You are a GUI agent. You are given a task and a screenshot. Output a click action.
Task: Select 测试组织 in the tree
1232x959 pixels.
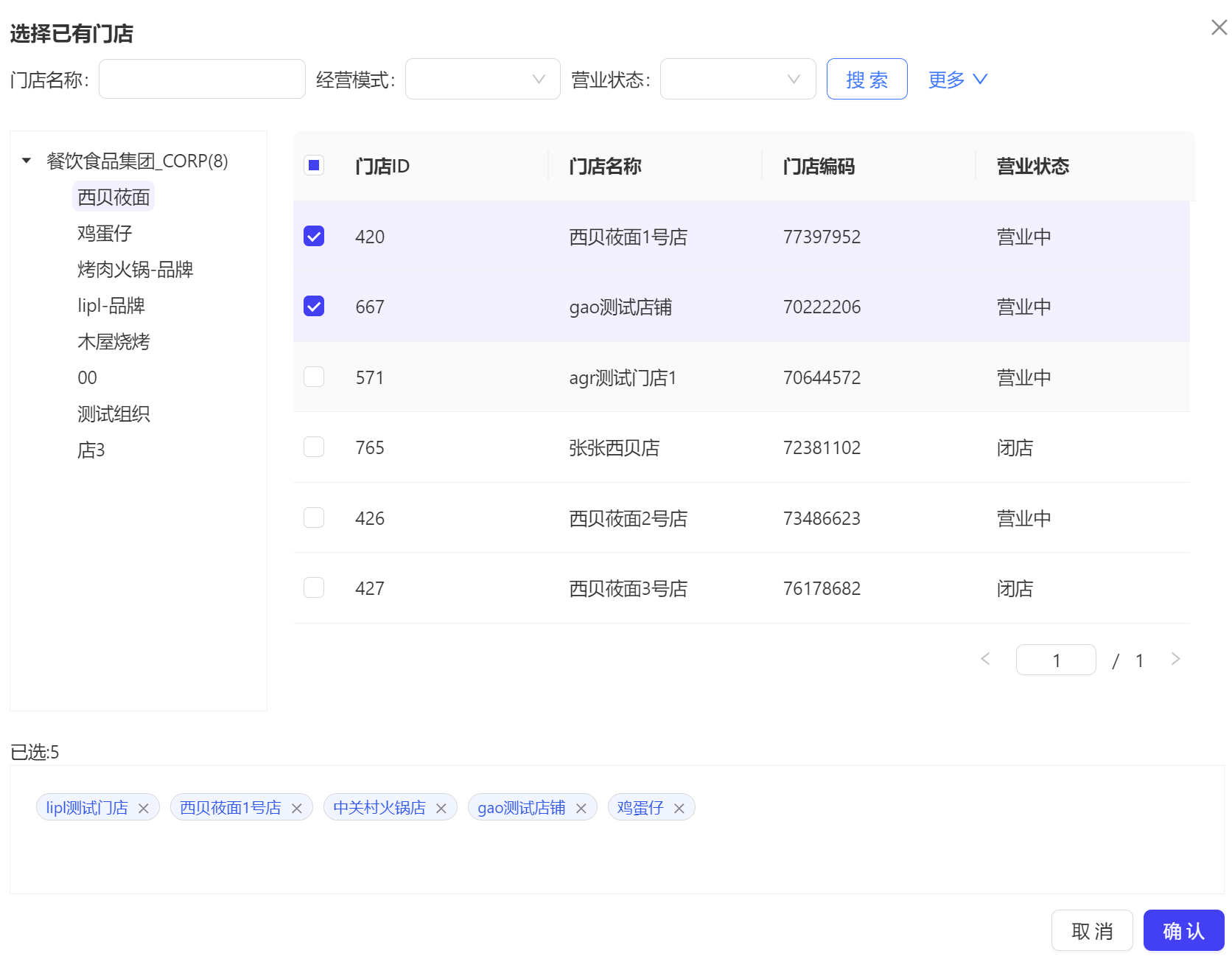point(113,414)
